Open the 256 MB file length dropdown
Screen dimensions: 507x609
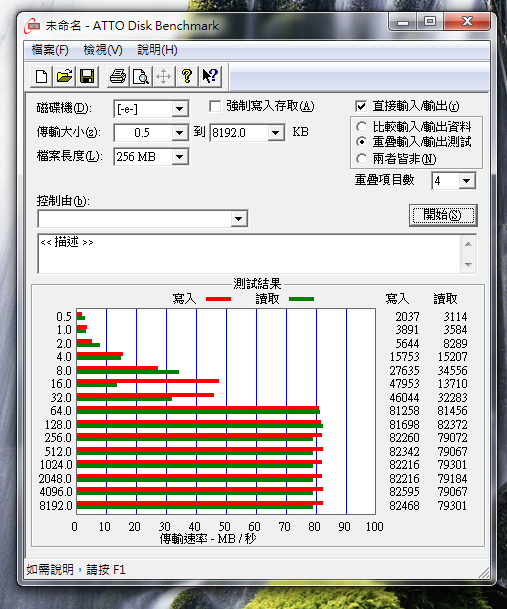point(180,157)
